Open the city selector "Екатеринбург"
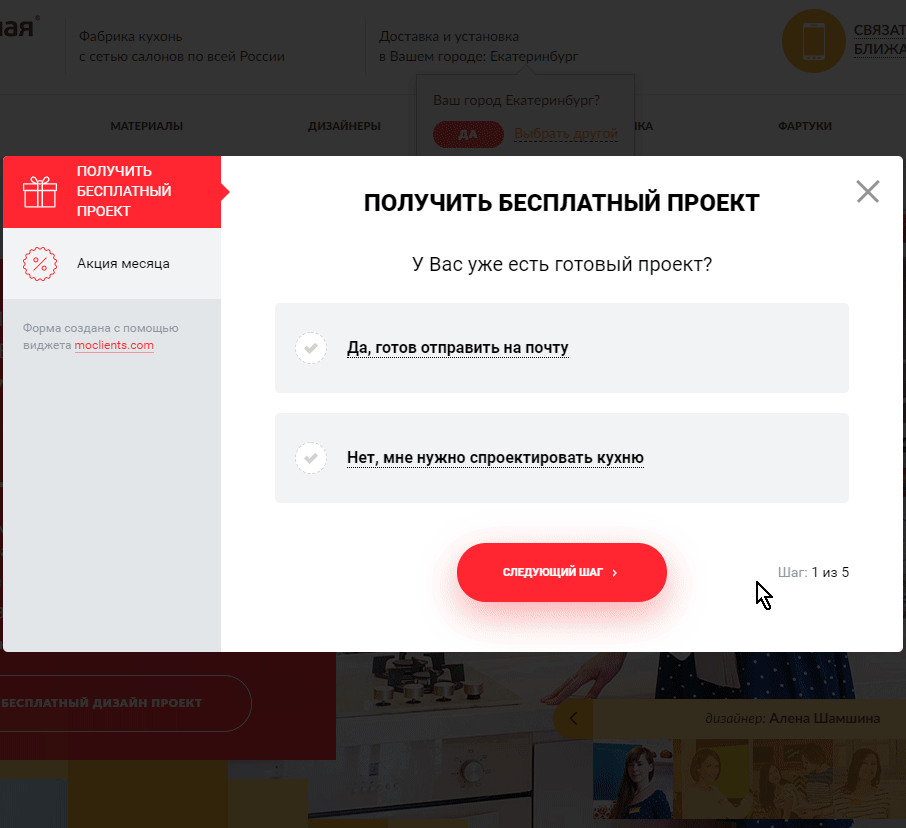Viewport: 906px width, 828px height. (533, 57)
